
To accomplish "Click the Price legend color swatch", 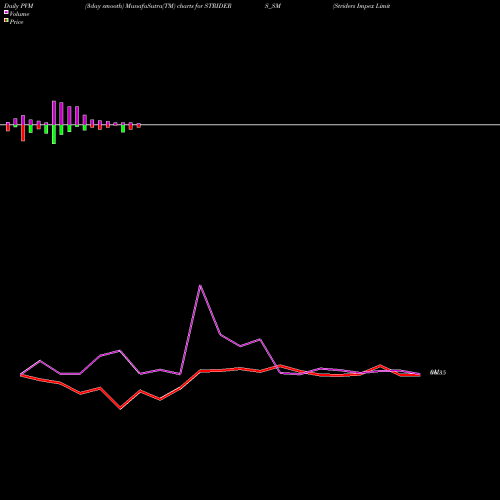I will [6, 21].
